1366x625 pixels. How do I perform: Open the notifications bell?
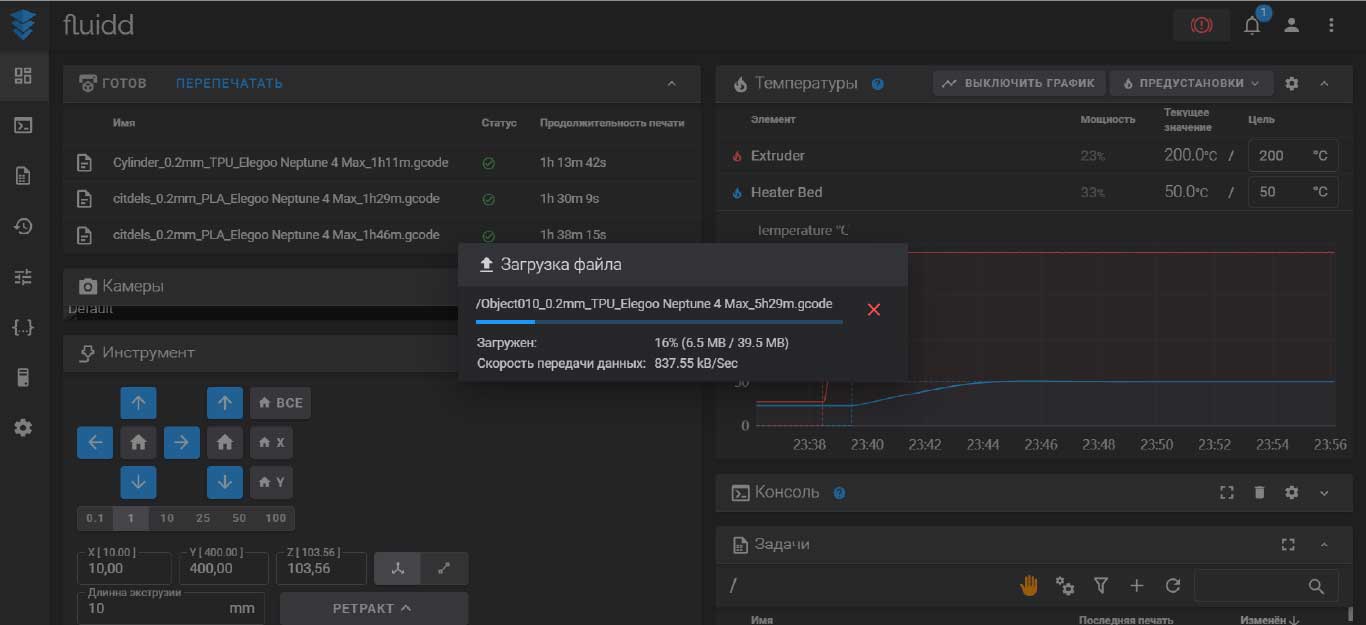point(1252,26)
